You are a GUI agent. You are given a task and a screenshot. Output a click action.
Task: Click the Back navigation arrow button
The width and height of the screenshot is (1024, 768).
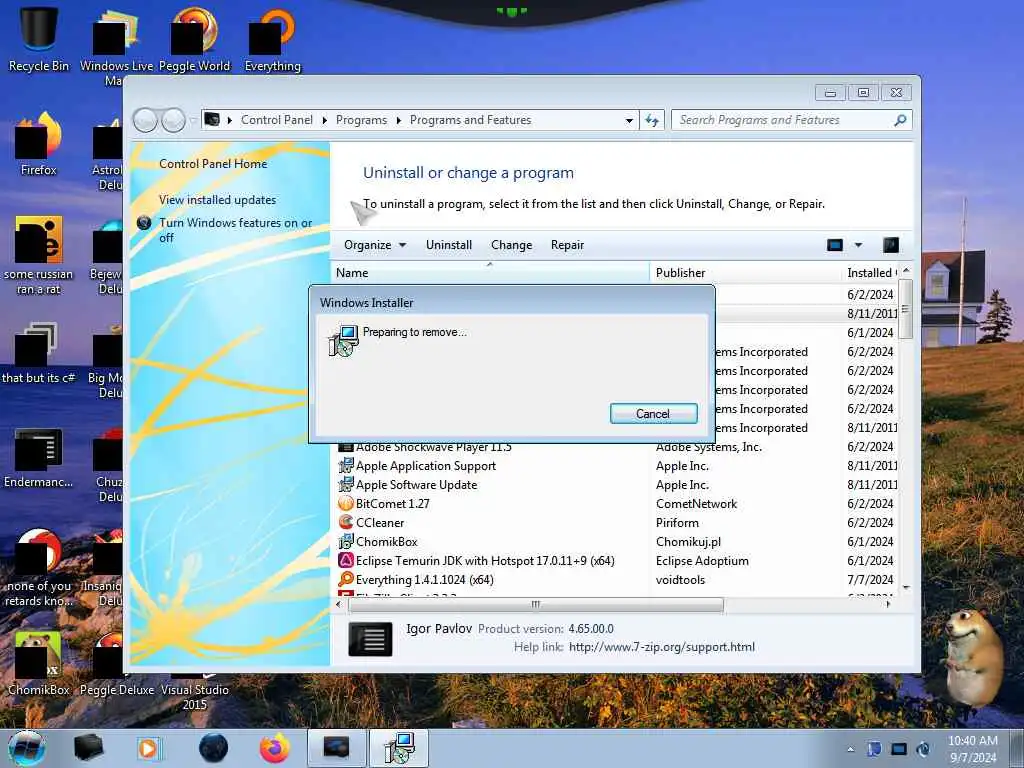145,120
